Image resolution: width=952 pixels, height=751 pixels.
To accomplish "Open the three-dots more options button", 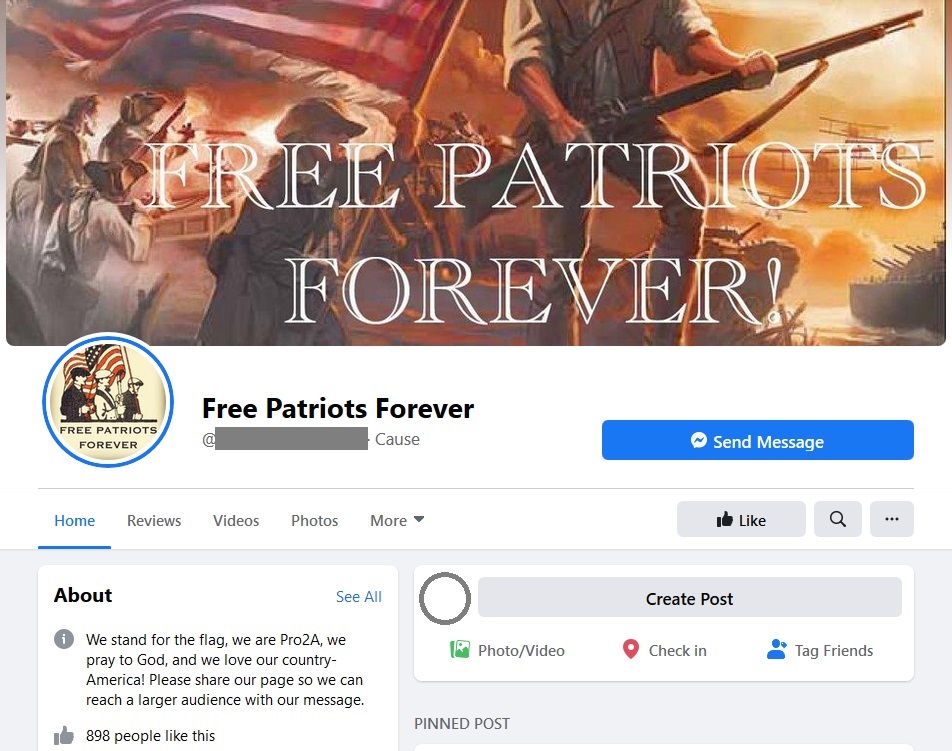I will (x=891, y=519).
